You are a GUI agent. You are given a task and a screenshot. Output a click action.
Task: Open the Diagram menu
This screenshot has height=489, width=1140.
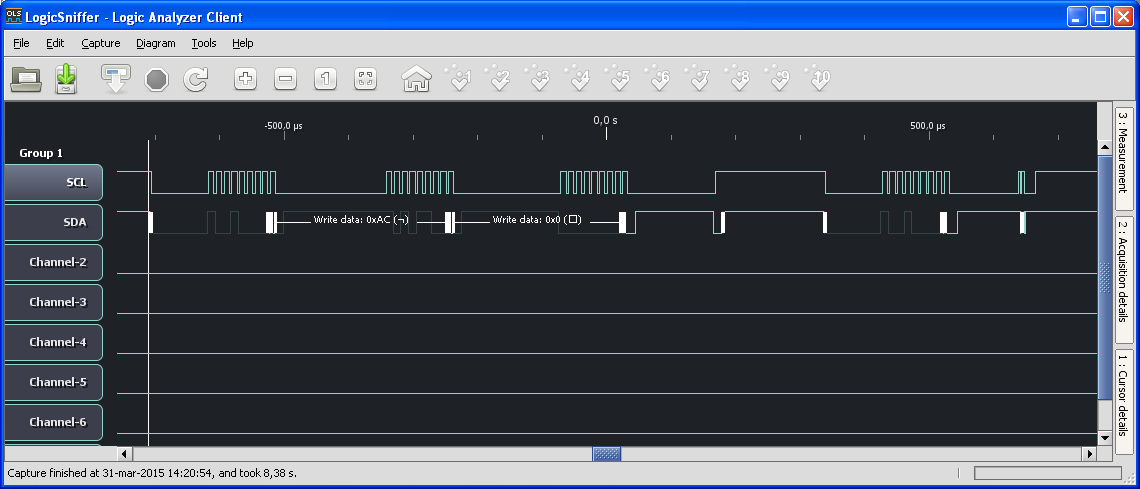(156, 43)
